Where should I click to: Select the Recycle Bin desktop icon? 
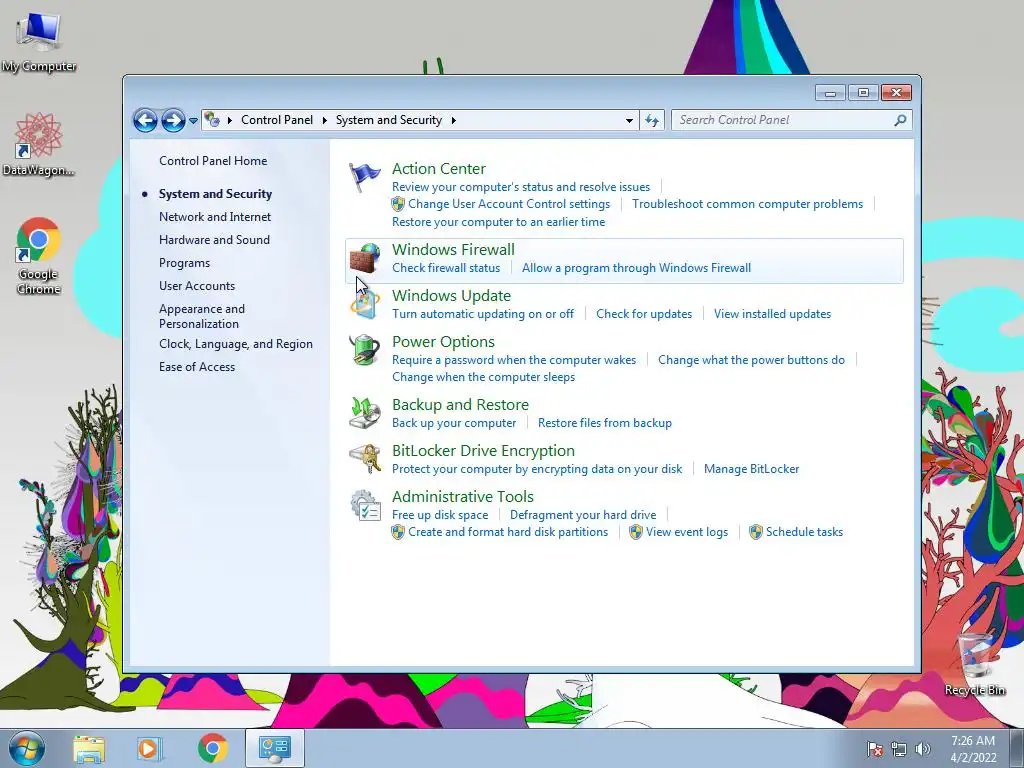coord(974,664)
